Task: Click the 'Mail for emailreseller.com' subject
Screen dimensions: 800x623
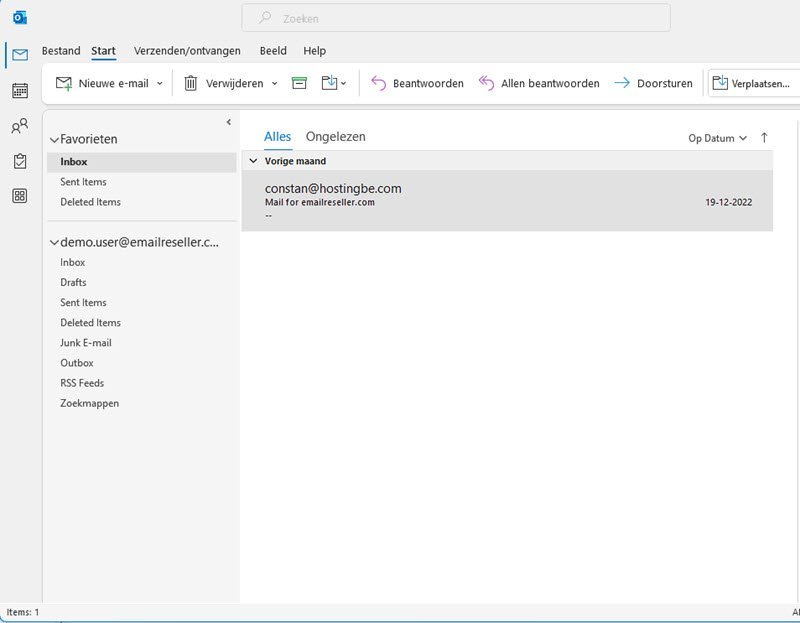Action: click(320, 203)
